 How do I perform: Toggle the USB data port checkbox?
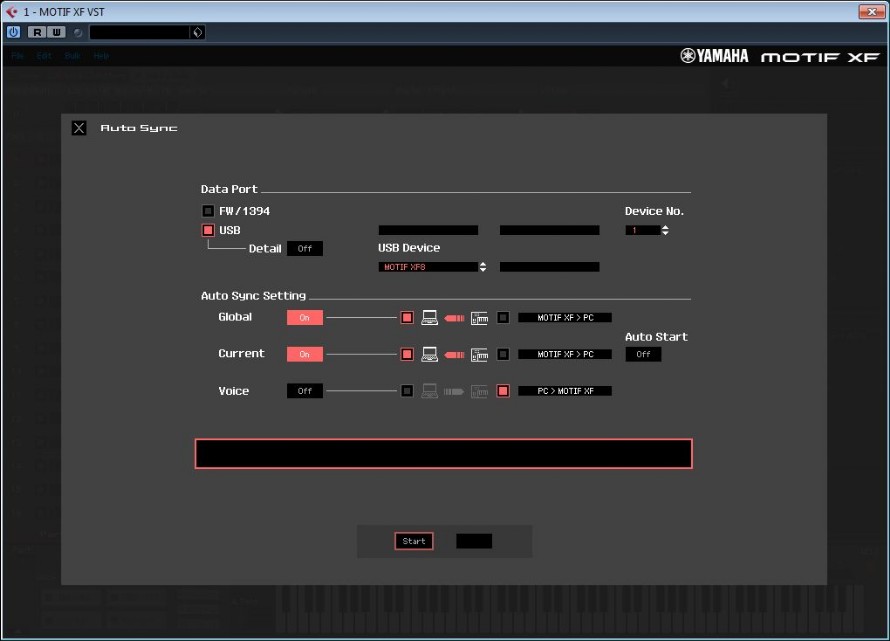pos(208,230)
